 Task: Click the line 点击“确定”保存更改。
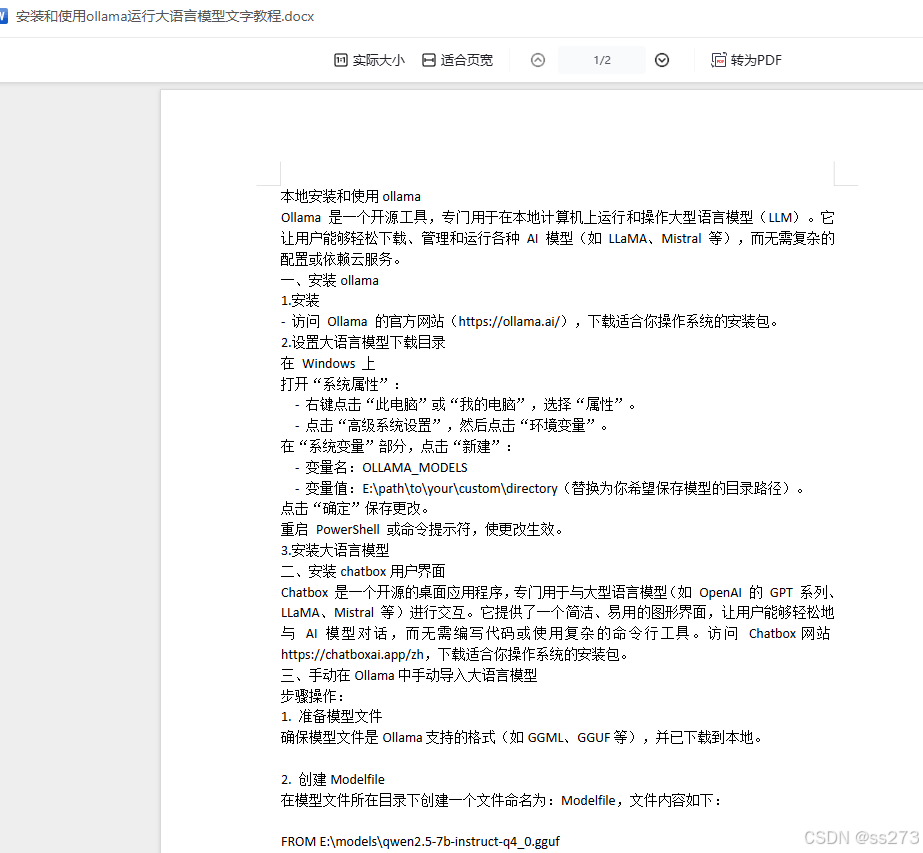[x=355, y=509]
